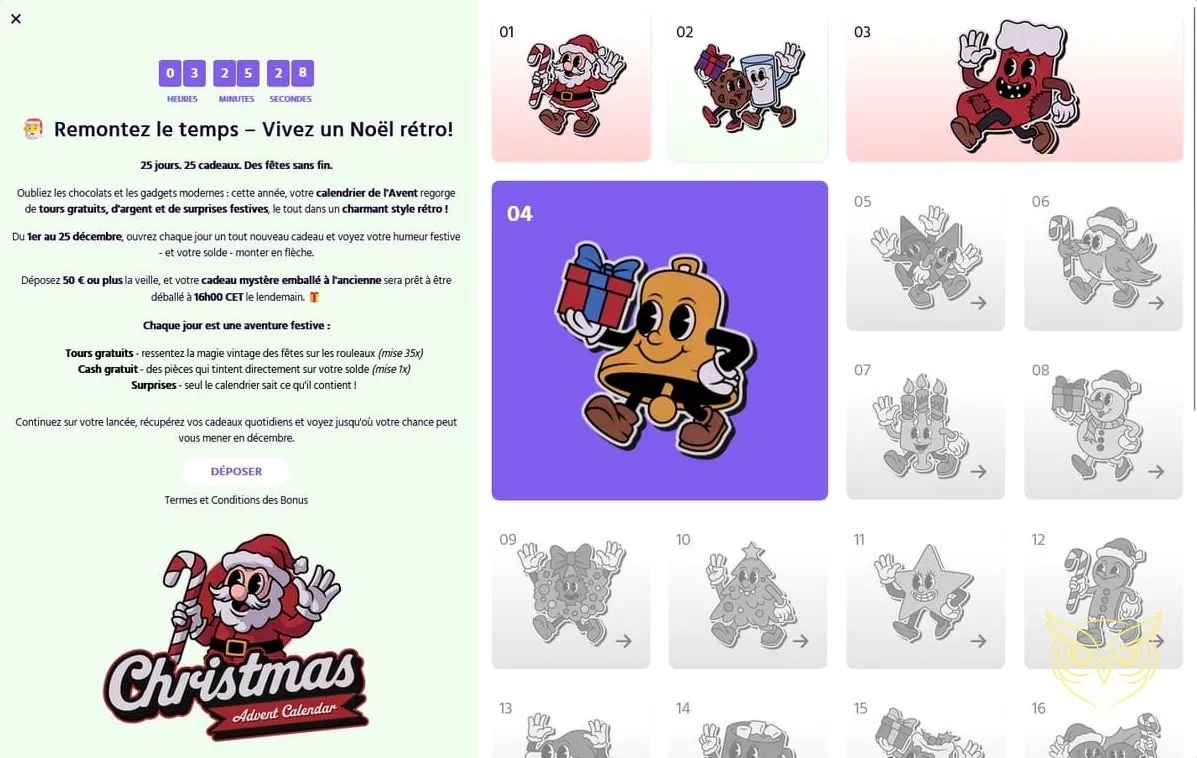Click the arrow on day 05 tile

point(979,303)
